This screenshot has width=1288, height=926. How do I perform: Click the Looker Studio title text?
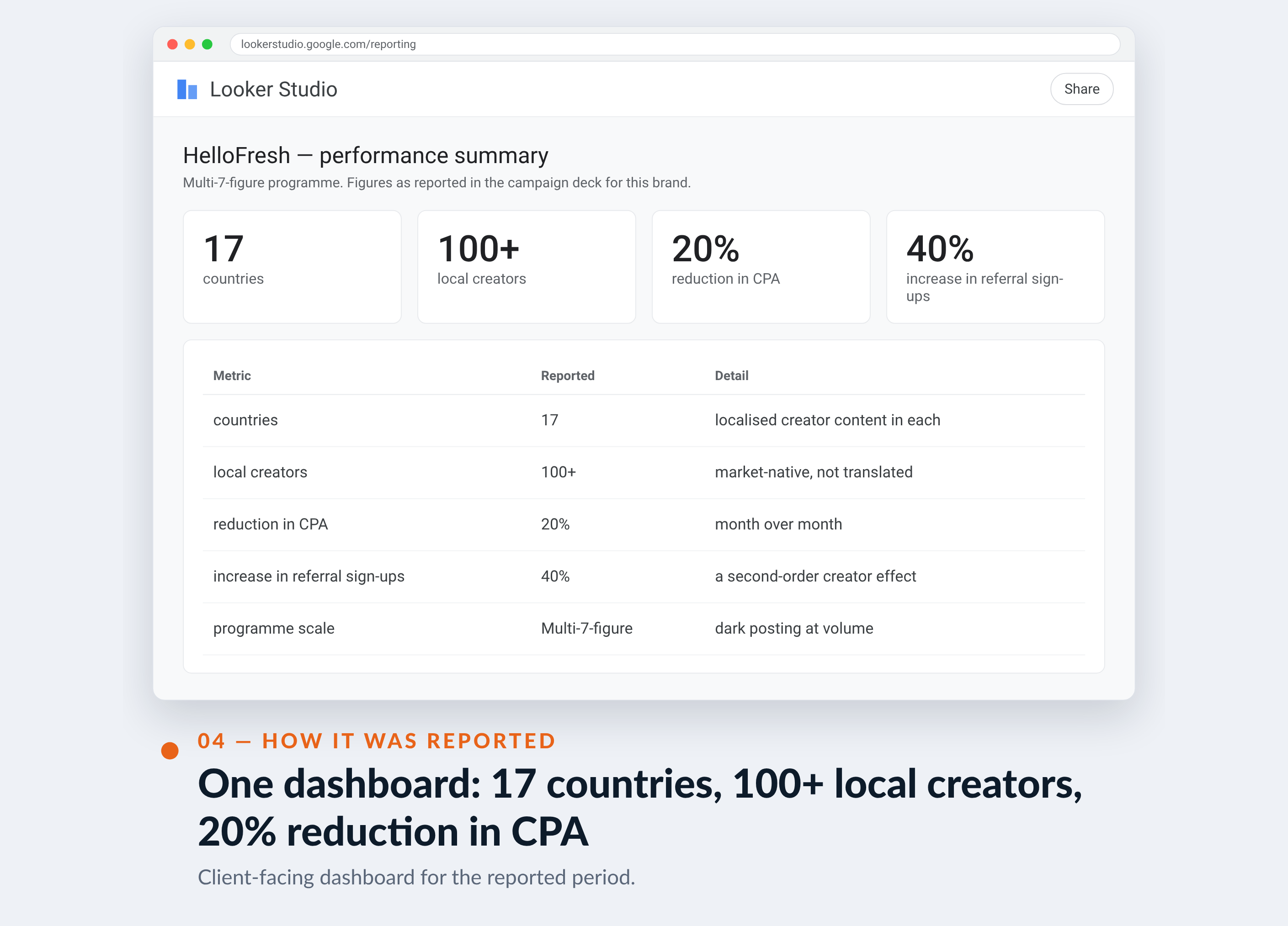[x=274, y=89]
